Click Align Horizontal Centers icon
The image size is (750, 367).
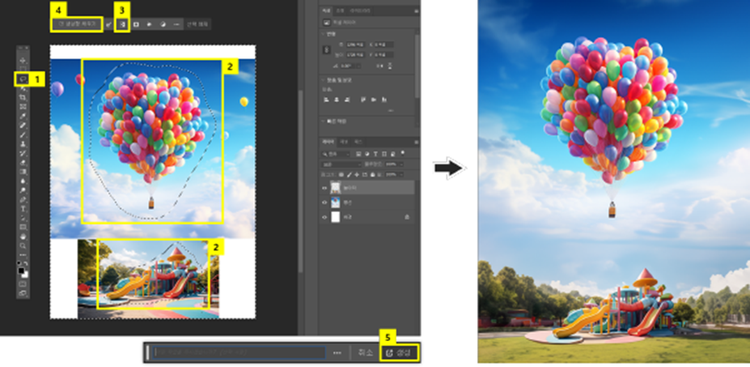(x=336, y=100)
